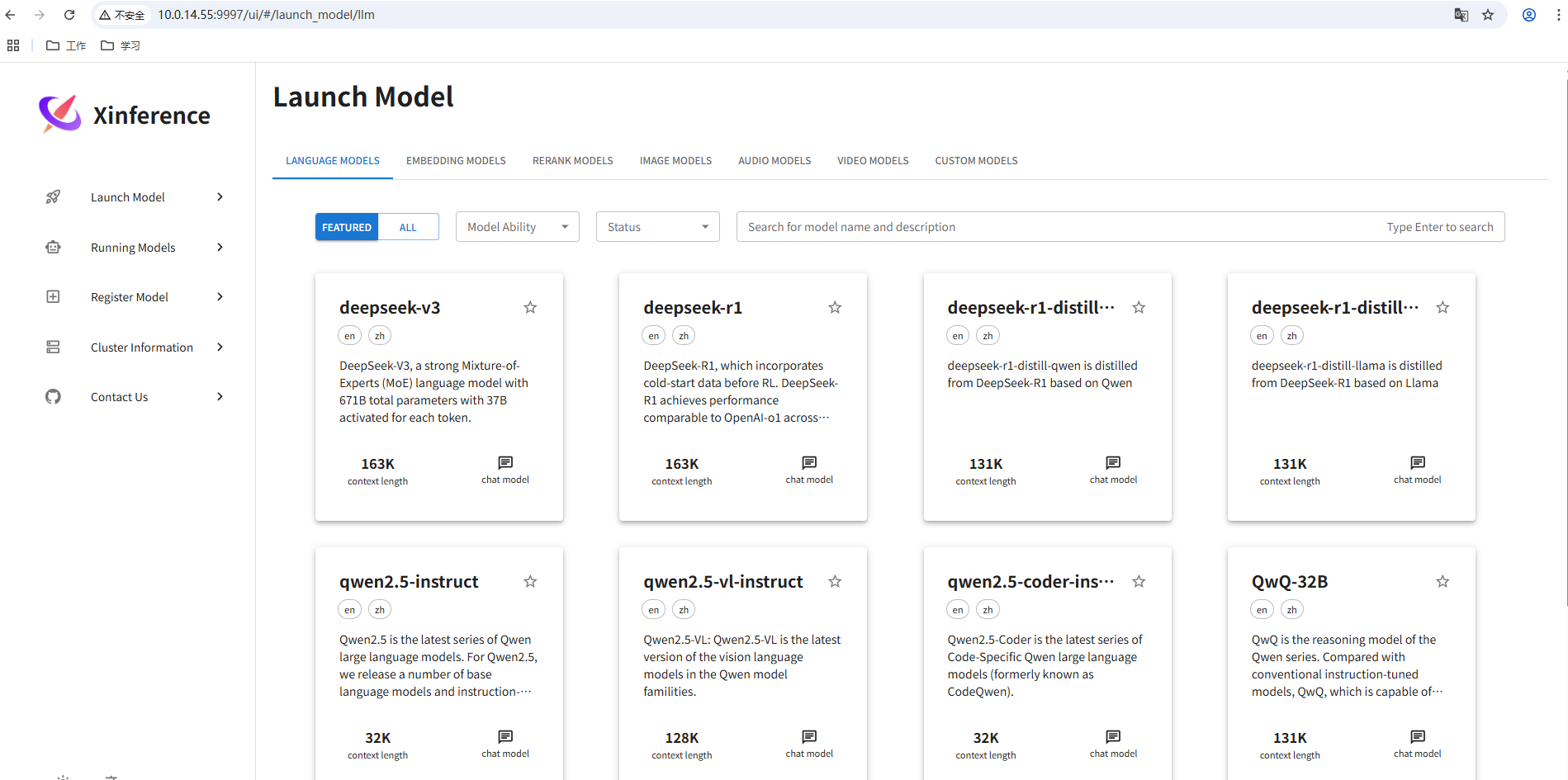Click the 131K context length on QwQ-32B
Image resolution: width=1568 pixels, height=780 pixels.
1290,738
